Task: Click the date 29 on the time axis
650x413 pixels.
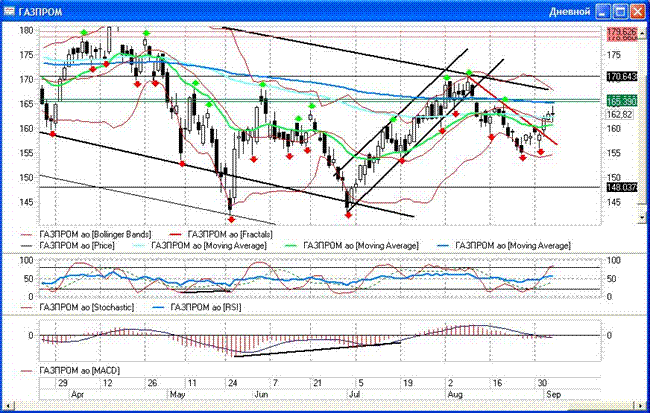Action: tap(63, 383)
